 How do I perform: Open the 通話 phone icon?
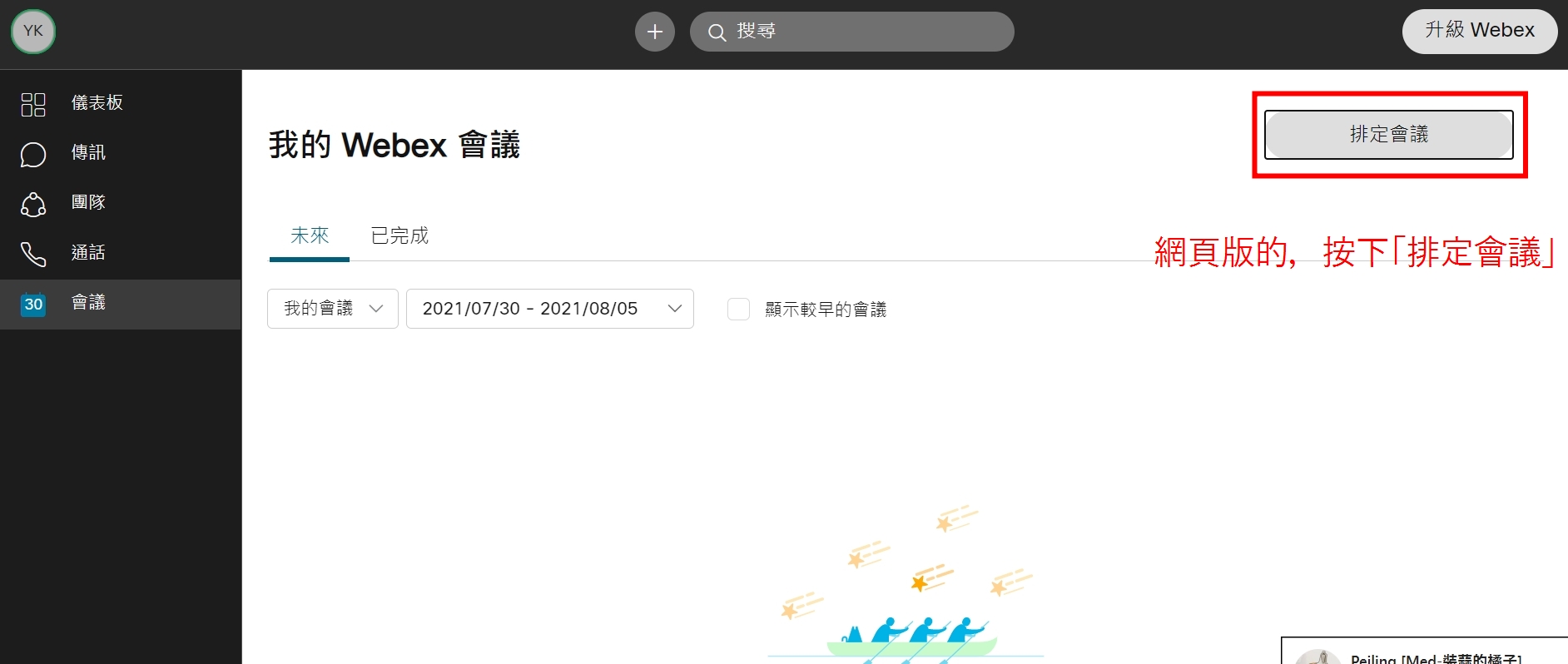pos(33,254)
